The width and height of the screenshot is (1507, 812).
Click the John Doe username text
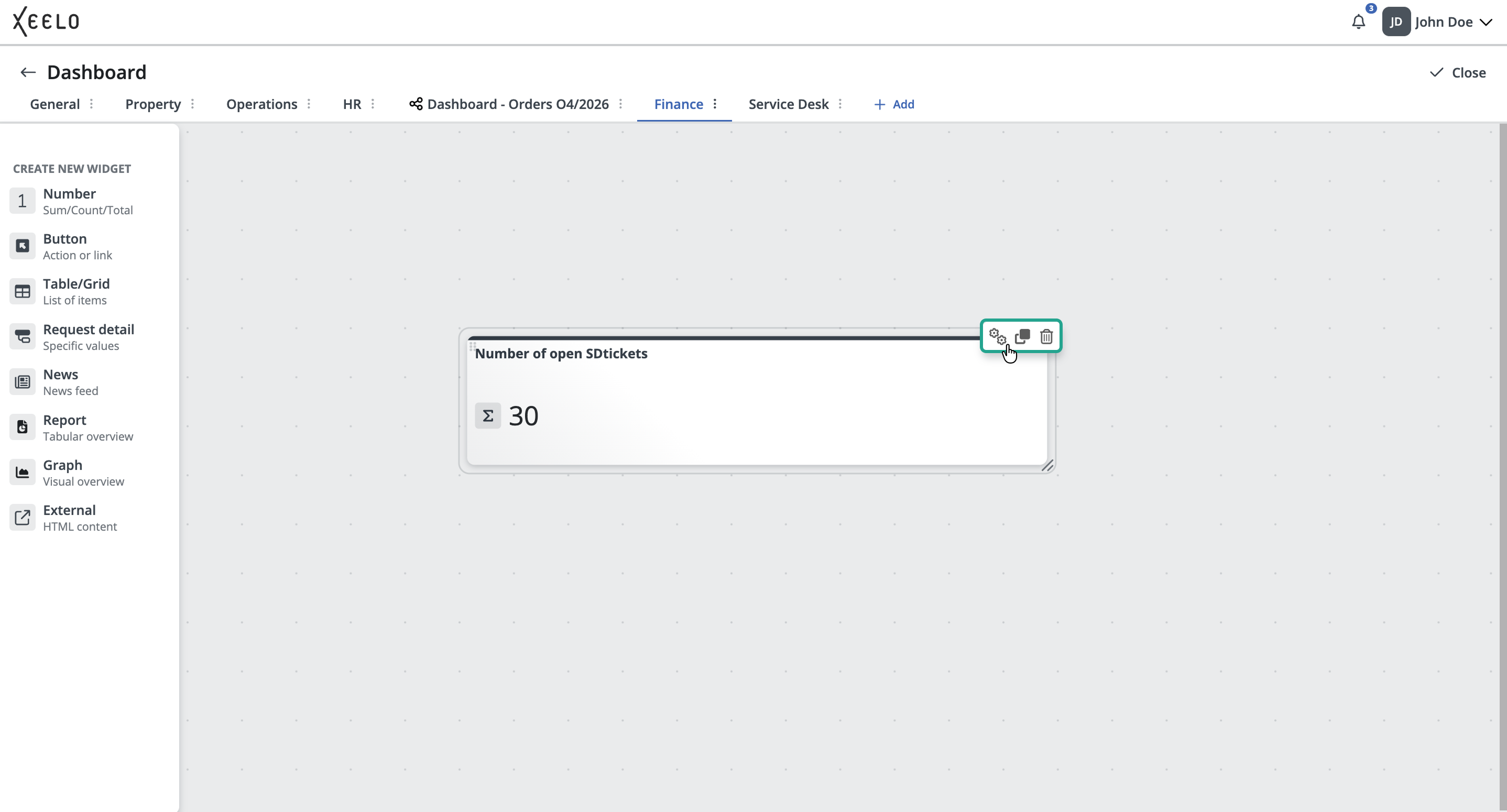[1444, 22]
